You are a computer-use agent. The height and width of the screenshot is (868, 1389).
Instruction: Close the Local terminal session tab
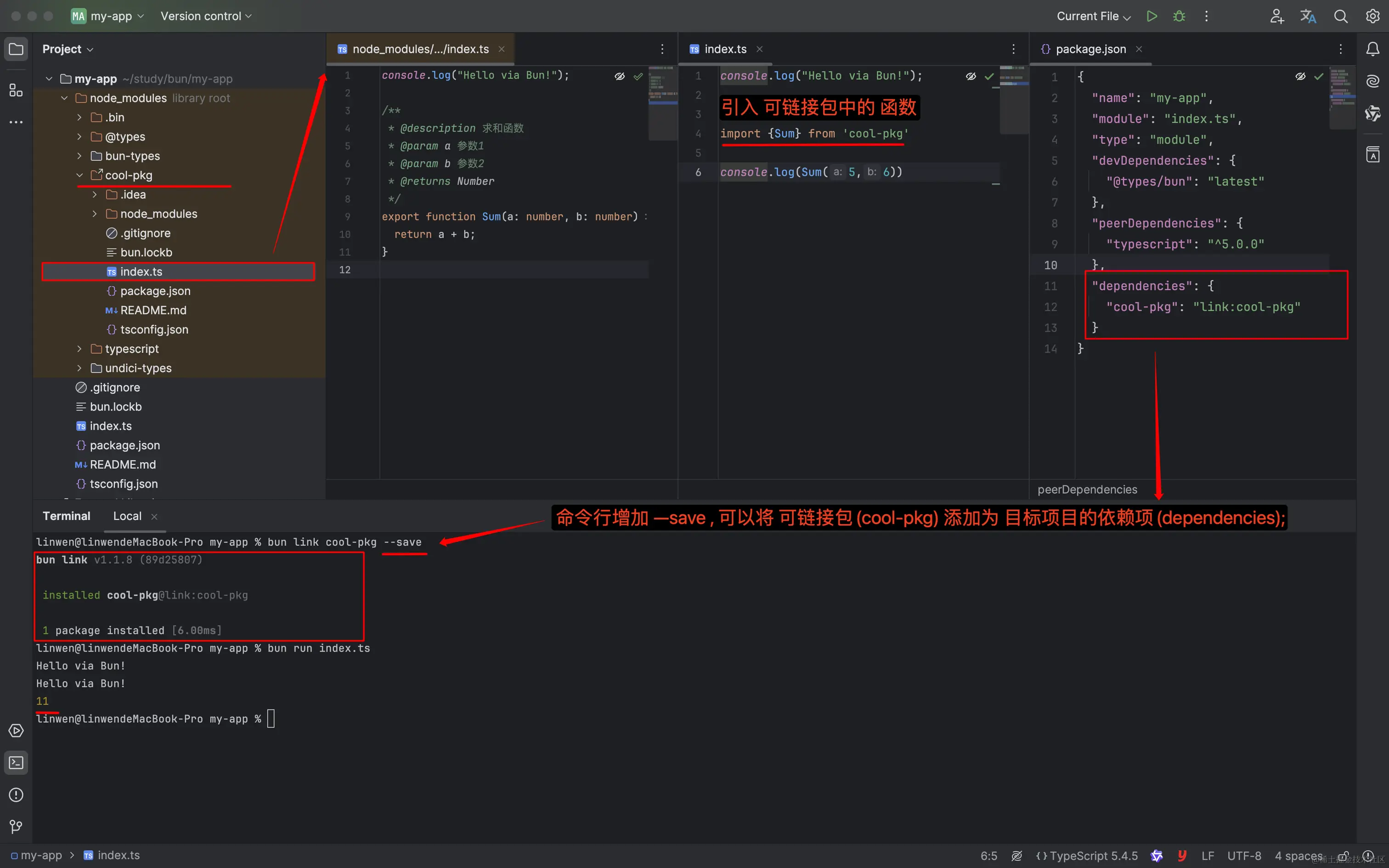click(x=154, y=517)
